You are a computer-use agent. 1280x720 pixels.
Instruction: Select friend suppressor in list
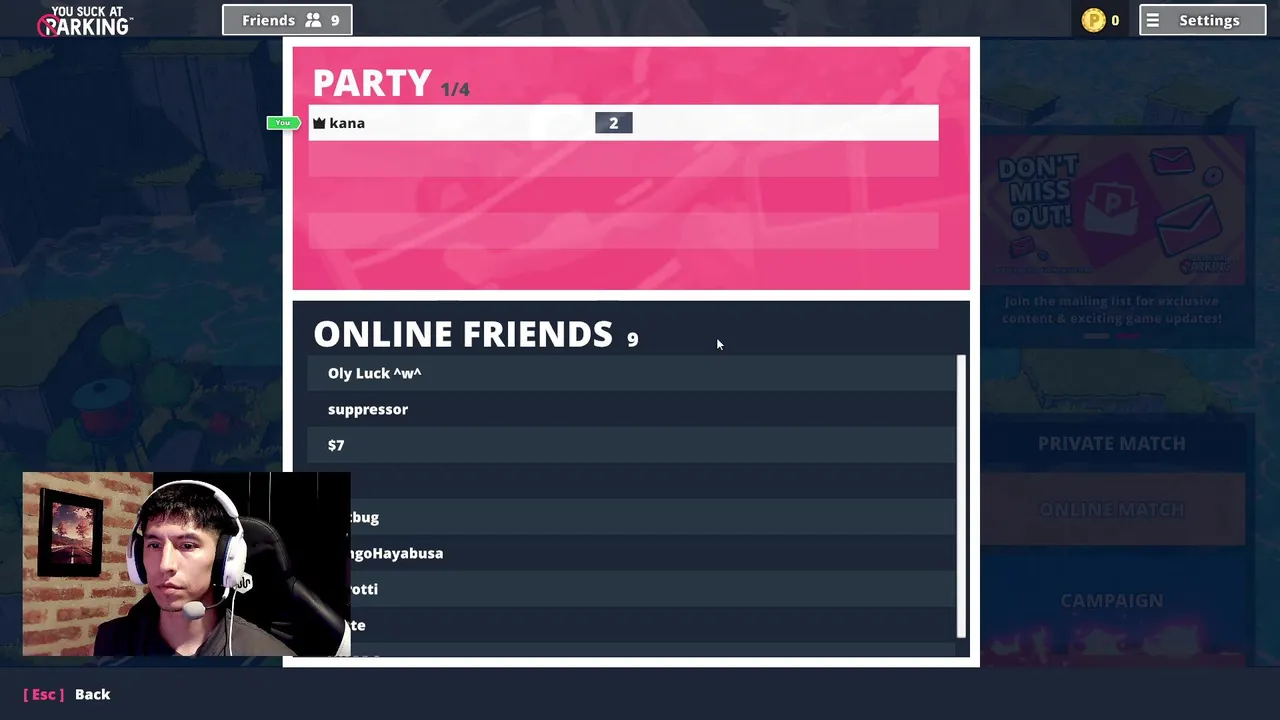(x=631, y=409)
